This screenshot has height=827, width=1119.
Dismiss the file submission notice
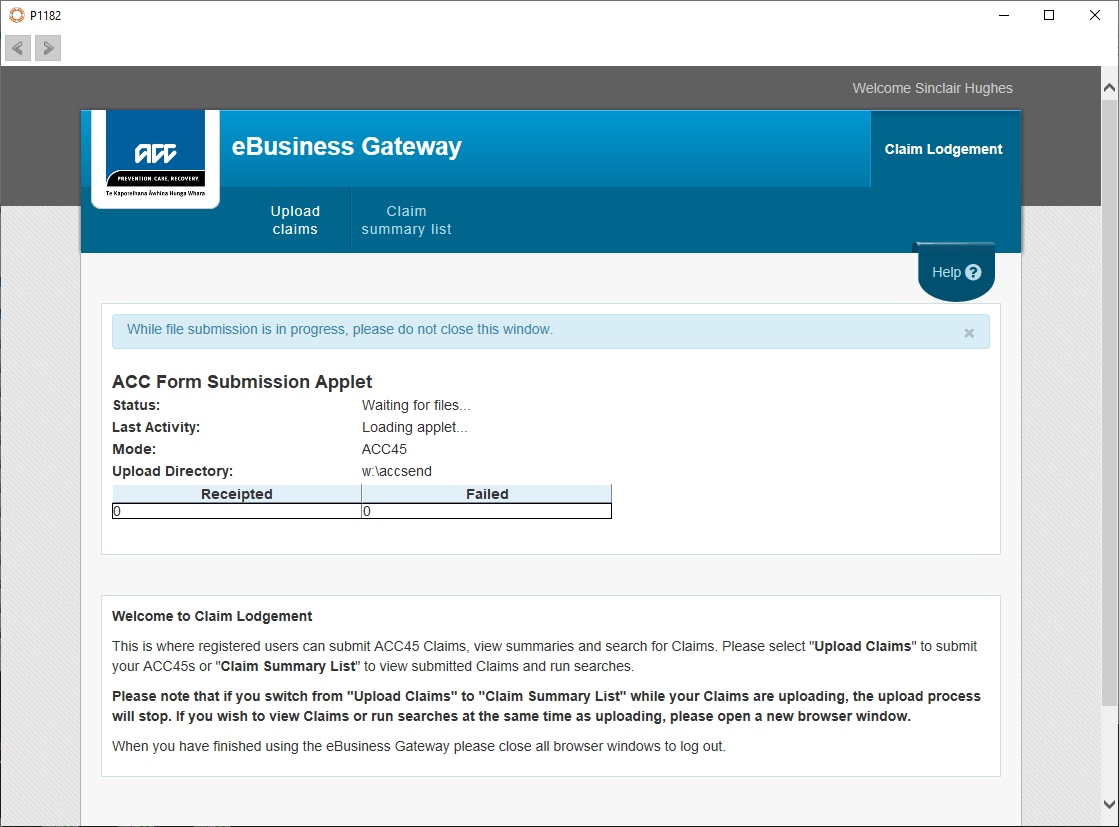click(969, 333)
